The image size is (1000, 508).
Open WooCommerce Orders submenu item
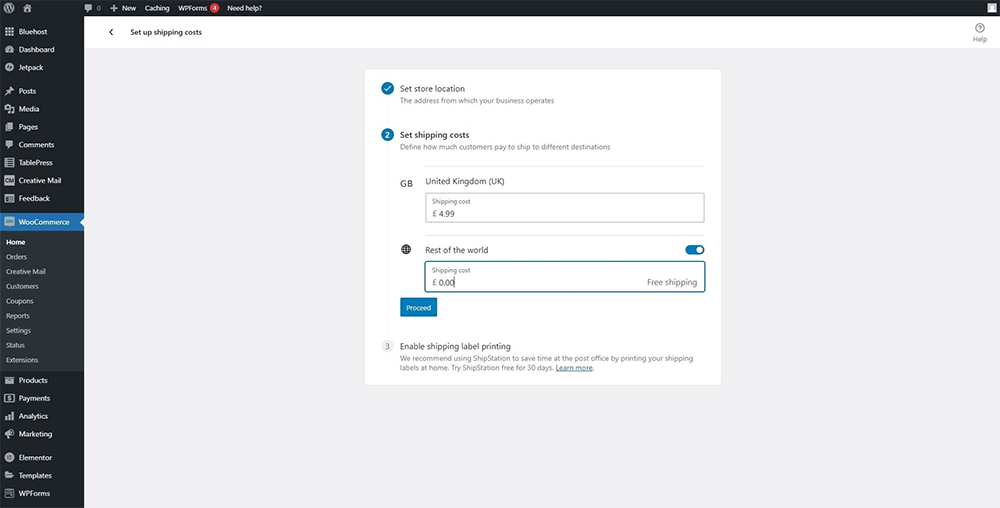[17, 257]
